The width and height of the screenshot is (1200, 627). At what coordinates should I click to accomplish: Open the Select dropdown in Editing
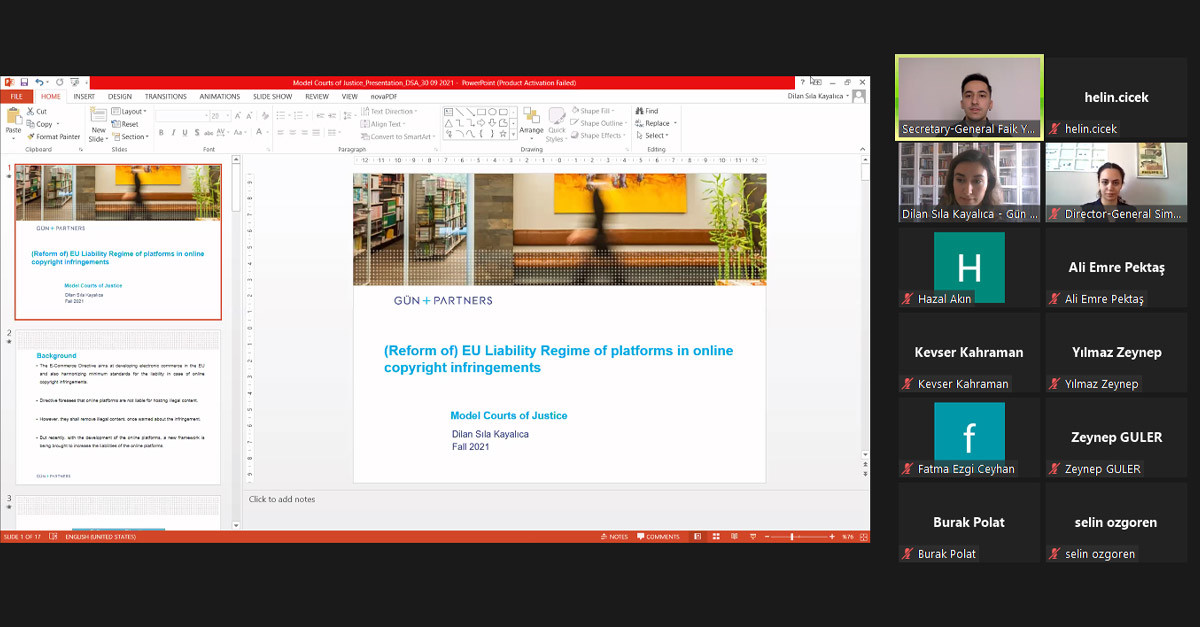(654, 136)
